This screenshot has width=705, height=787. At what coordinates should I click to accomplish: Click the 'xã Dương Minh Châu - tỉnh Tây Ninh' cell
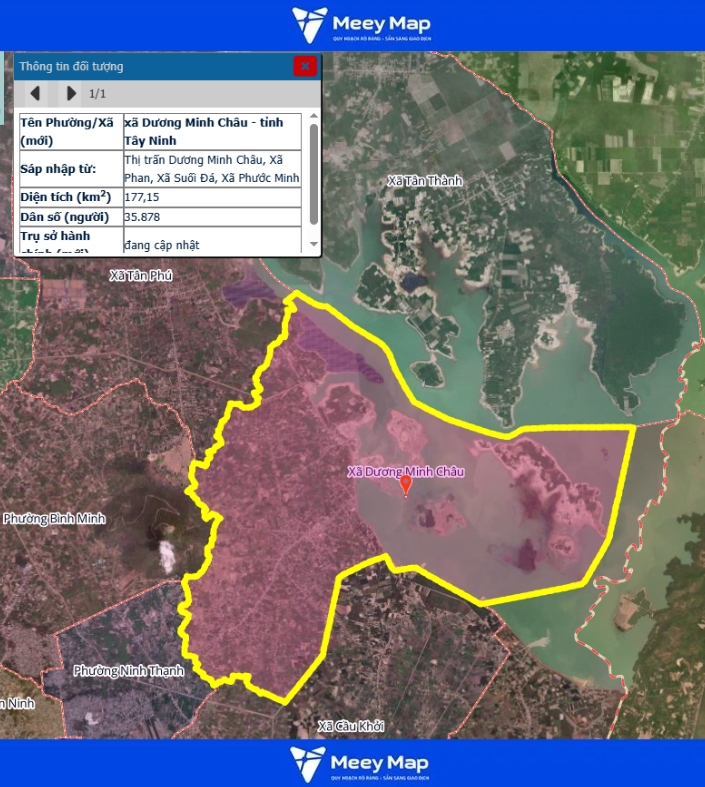point(211,131)
